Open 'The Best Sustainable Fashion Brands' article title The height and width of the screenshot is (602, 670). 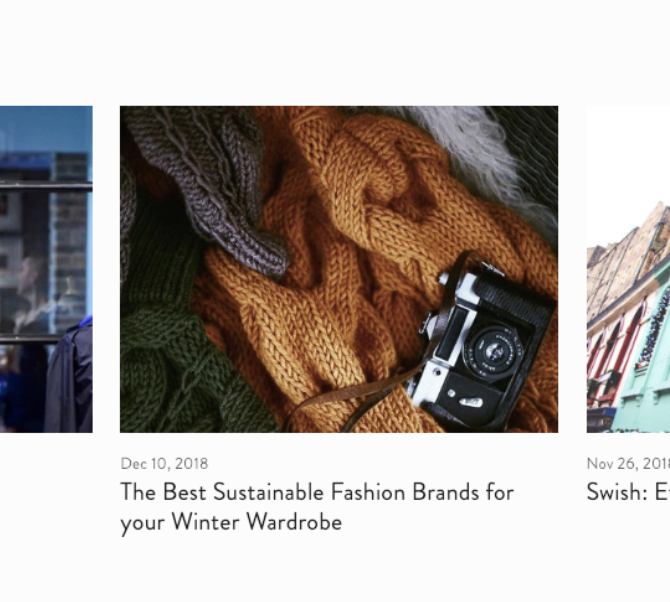317,507
